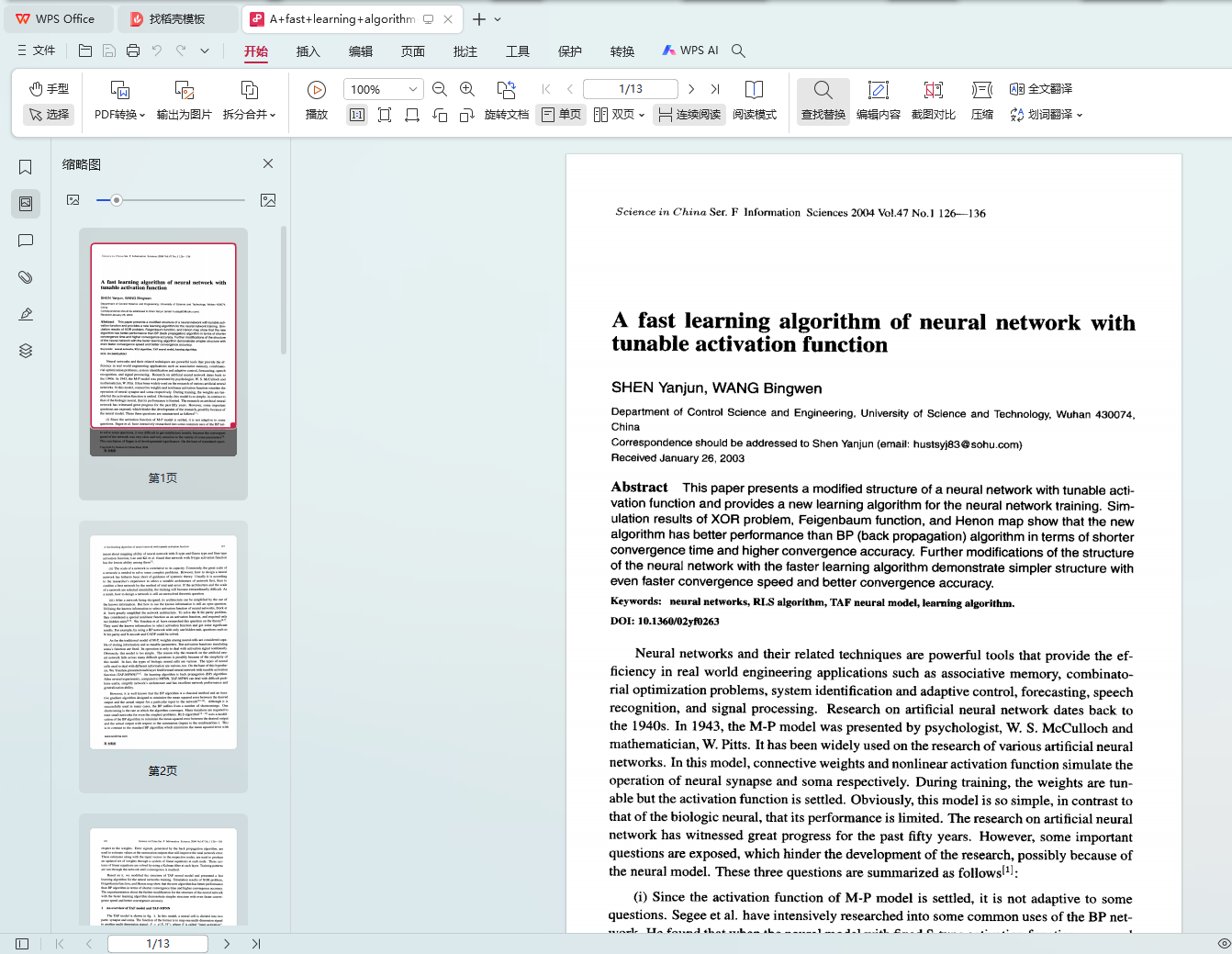The image size is (1232, 954).
Task: Zoom in with the plus magnifier
Action: [x=467, y=89]
